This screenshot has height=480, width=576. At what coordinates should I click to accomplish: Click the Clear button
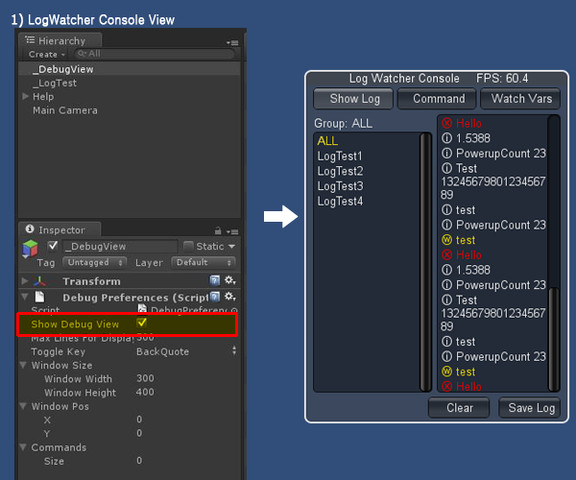pyautogui.click(x=459, y=408)
